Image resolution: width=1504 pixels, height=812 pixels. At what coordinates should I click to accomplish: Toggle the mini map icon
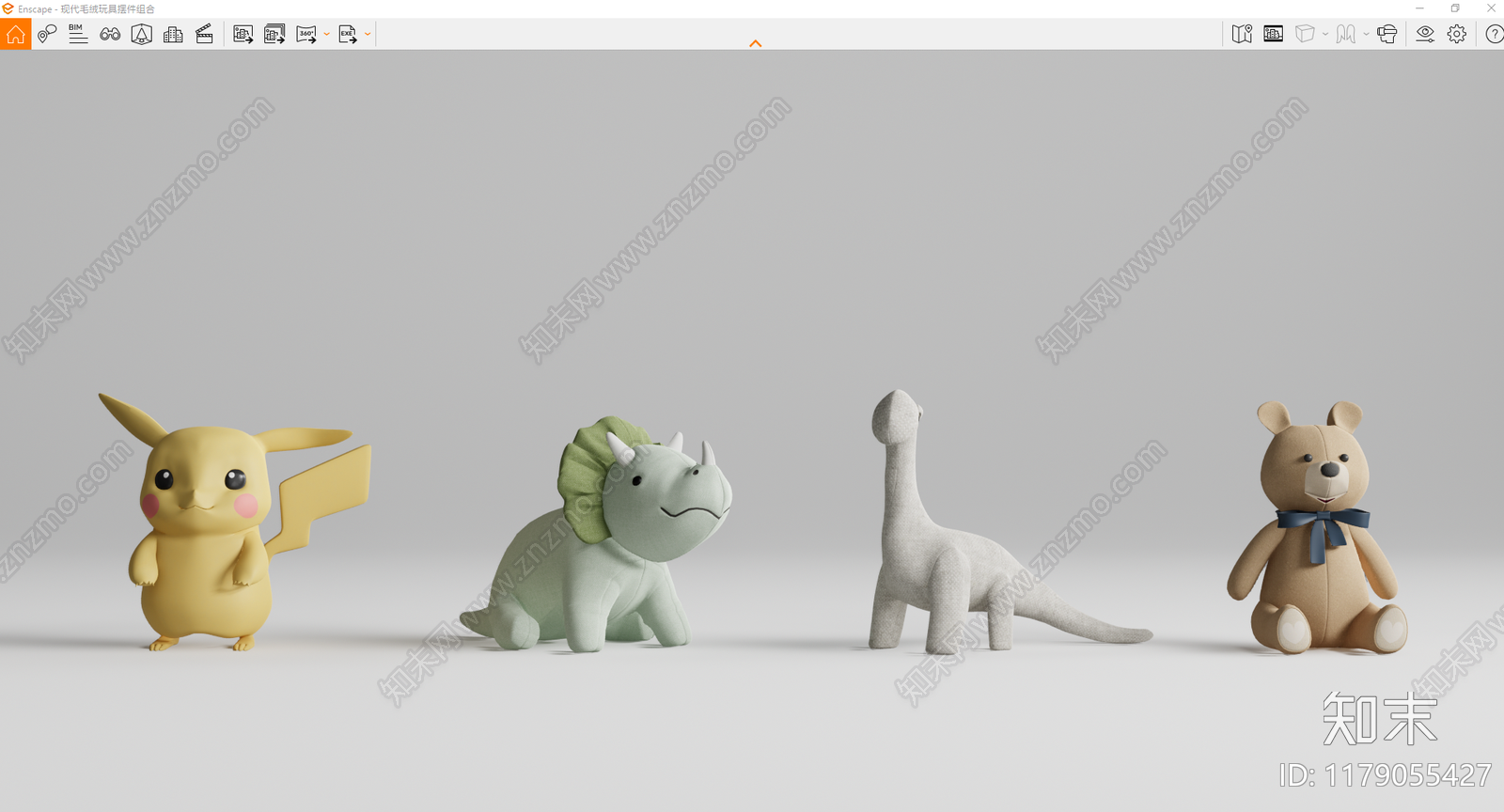click(x=1242, y=34)
